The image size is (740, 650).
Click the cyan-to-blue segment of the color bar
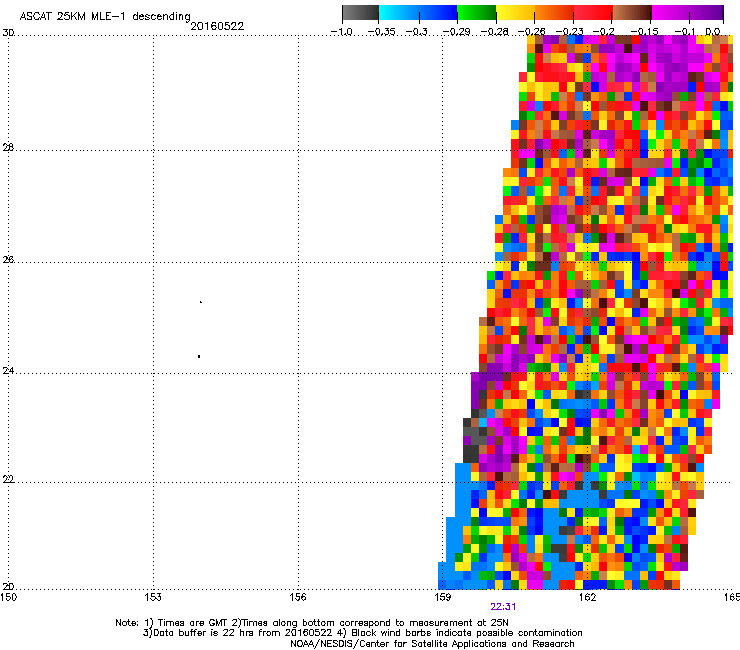pos(418,13)
